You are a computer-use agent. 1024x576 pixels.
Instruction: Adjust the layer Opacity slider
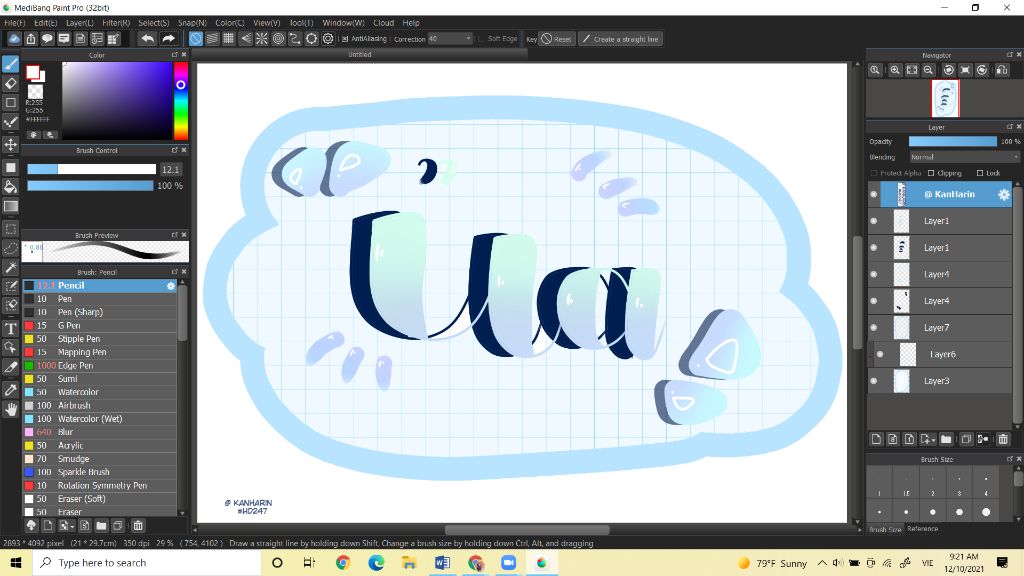[953, 141]
